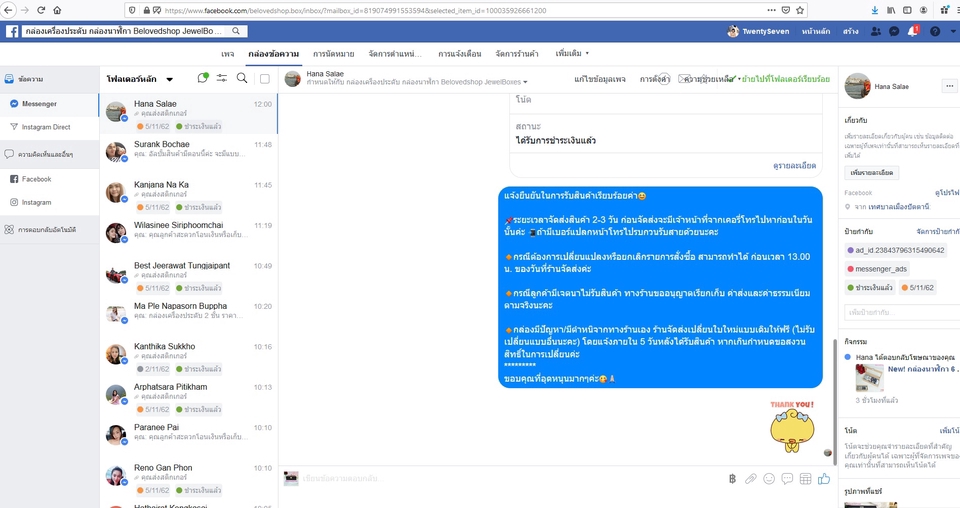Open Wilasinee Siriphoomchai conversation

[x=189, y=234]
